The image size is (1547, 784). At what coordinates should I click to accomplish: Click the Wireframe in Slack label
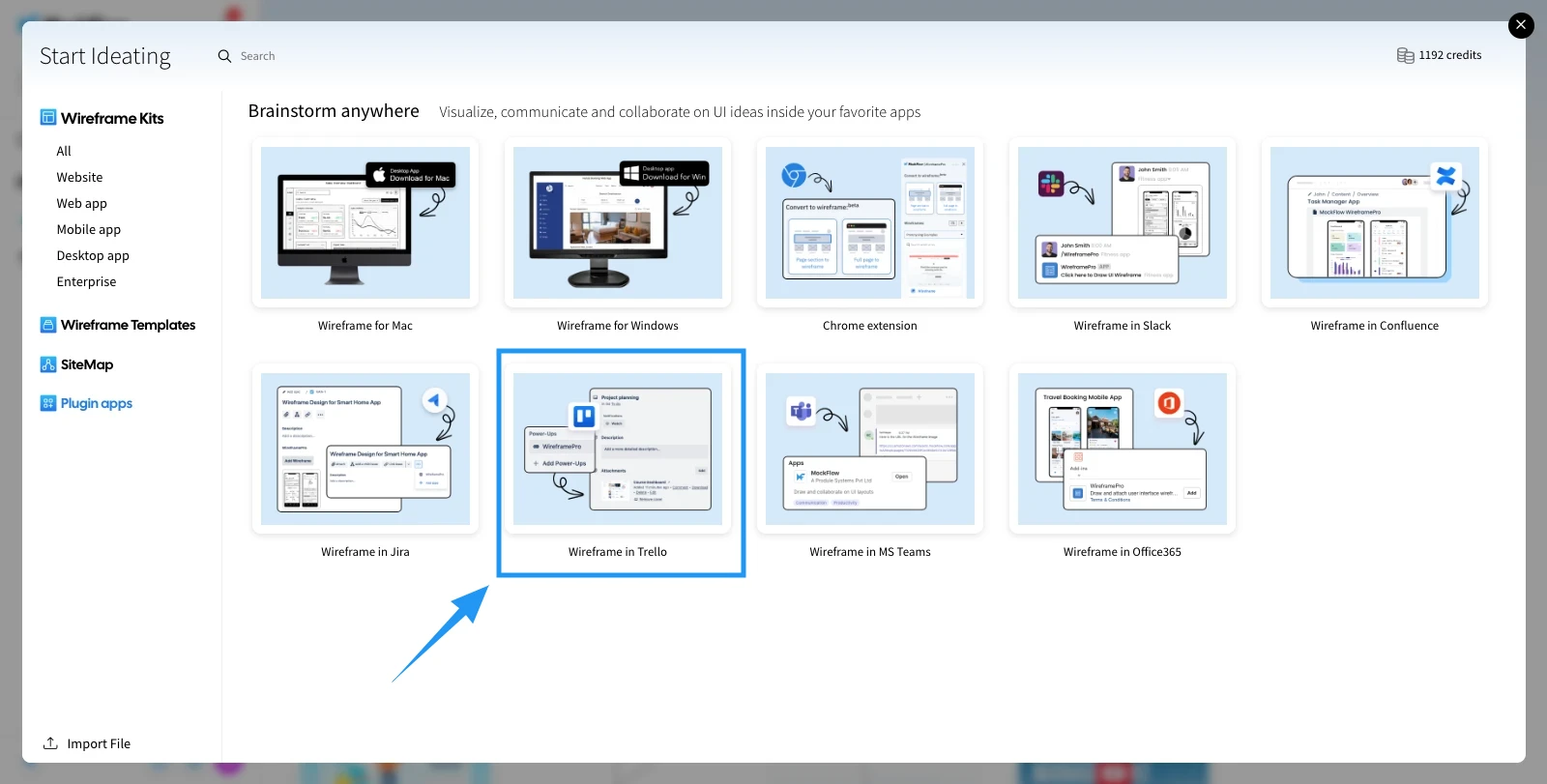click(1123, 326)
